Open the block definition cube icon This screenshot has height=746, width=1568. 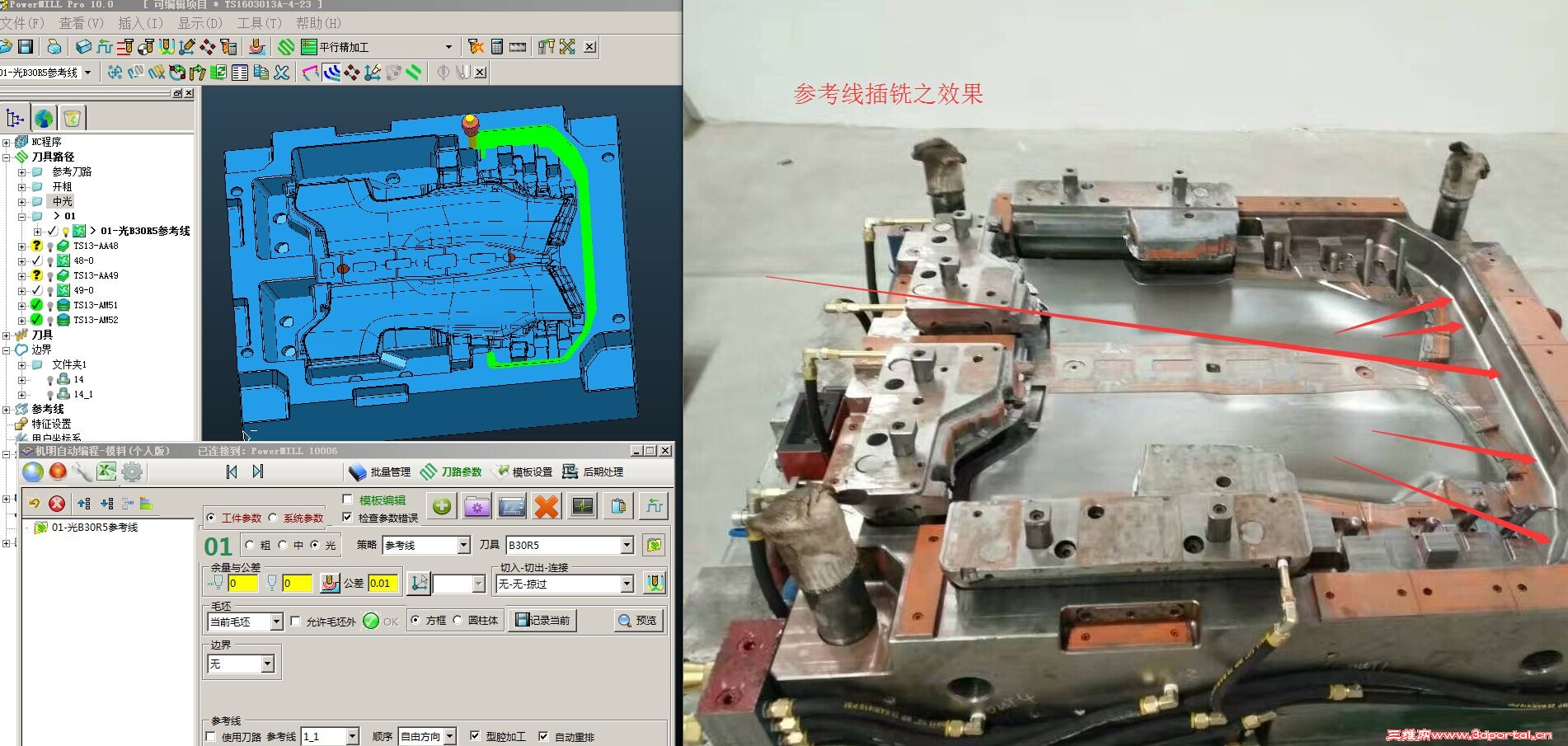[x=83, y=47]
